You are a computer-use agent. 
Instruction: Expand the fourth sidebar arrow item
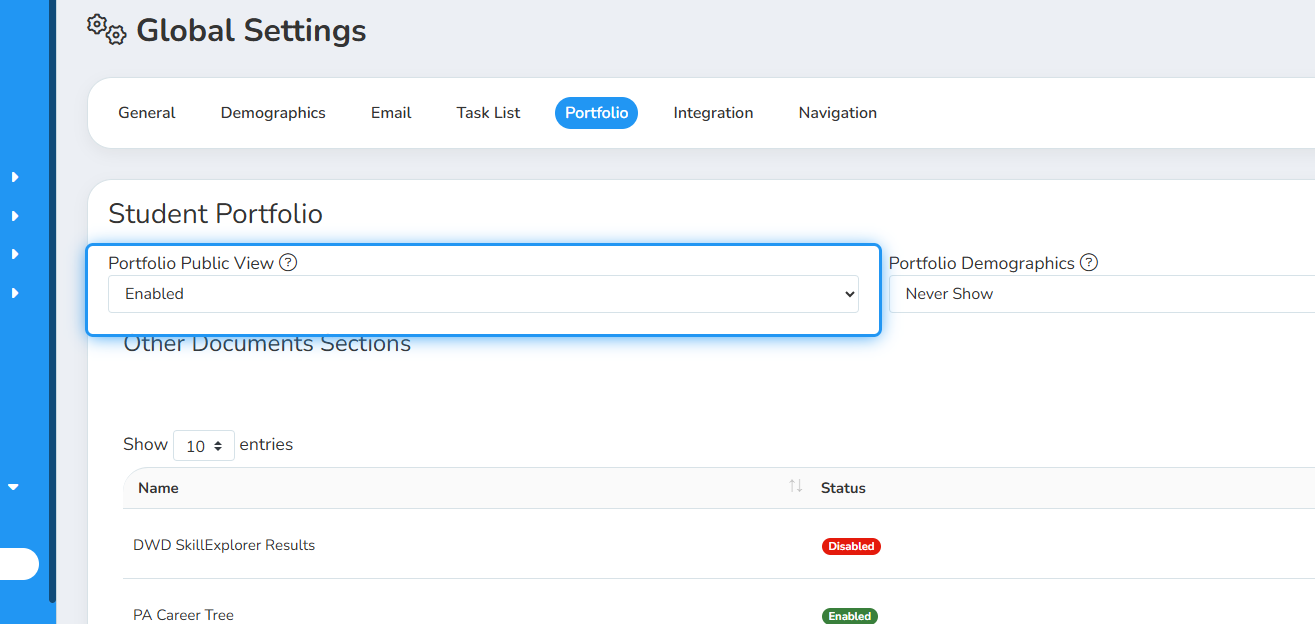point(15,293)
